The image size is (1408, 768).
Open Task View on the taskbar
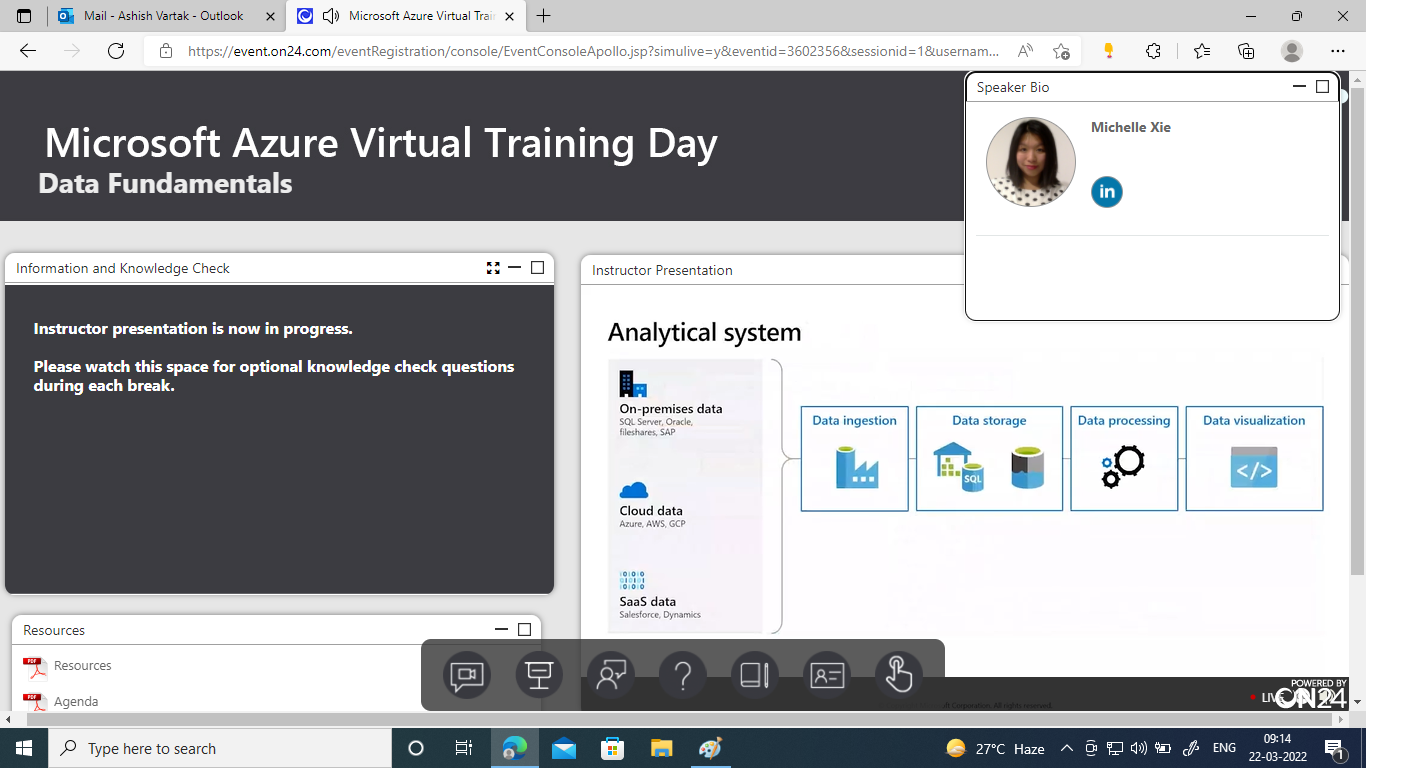[464, 748]
